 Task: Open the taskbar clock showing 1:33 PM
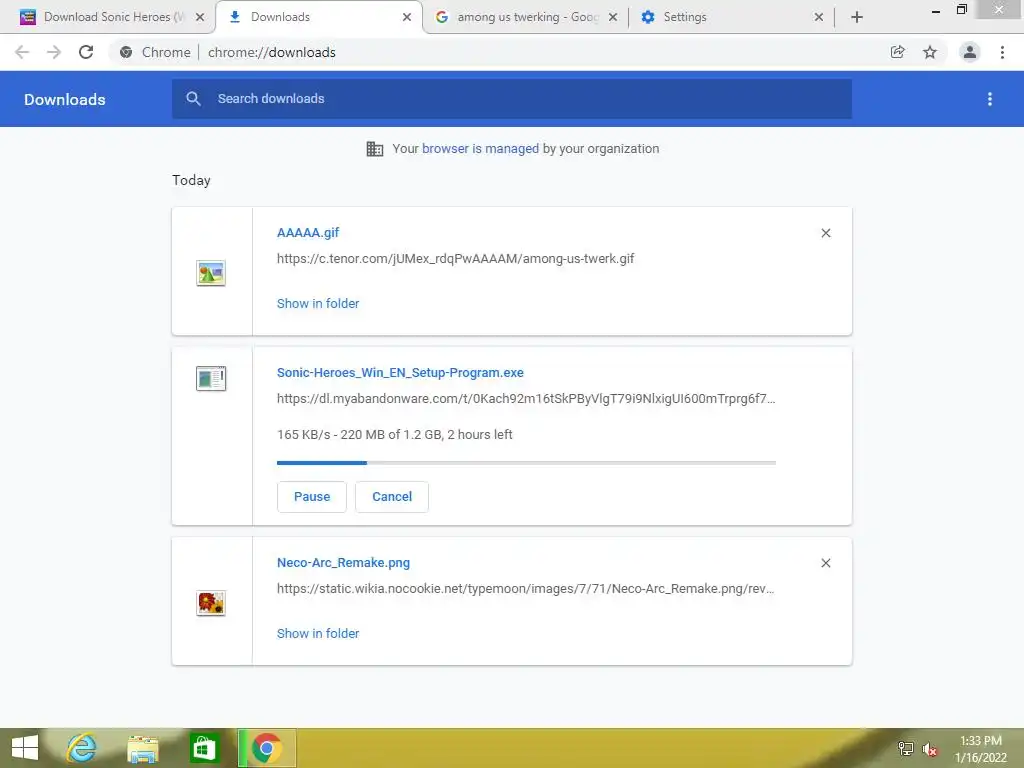[981, 749]
